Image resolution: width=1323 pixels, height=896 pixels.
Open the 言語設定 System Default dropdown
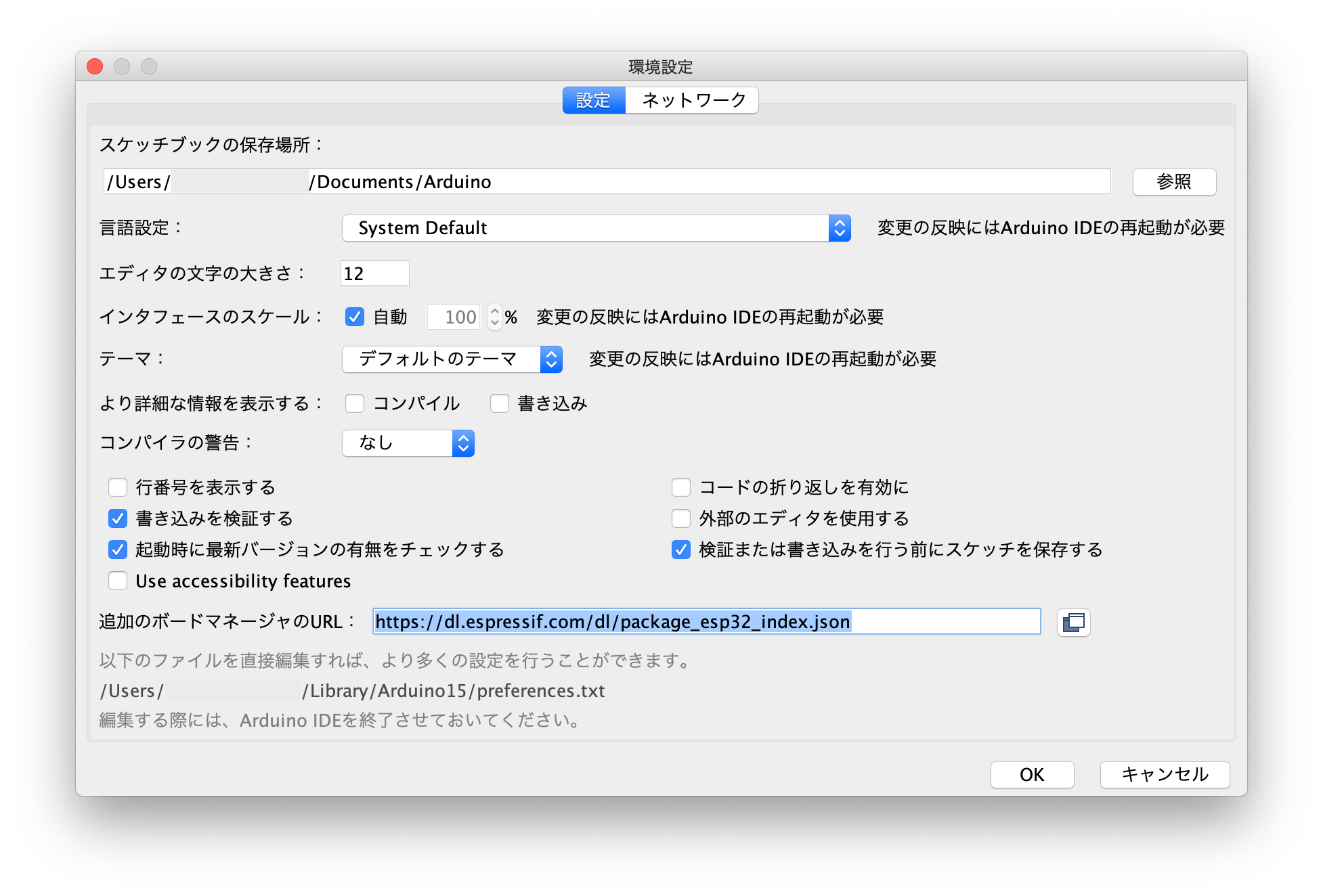[596, 228]
